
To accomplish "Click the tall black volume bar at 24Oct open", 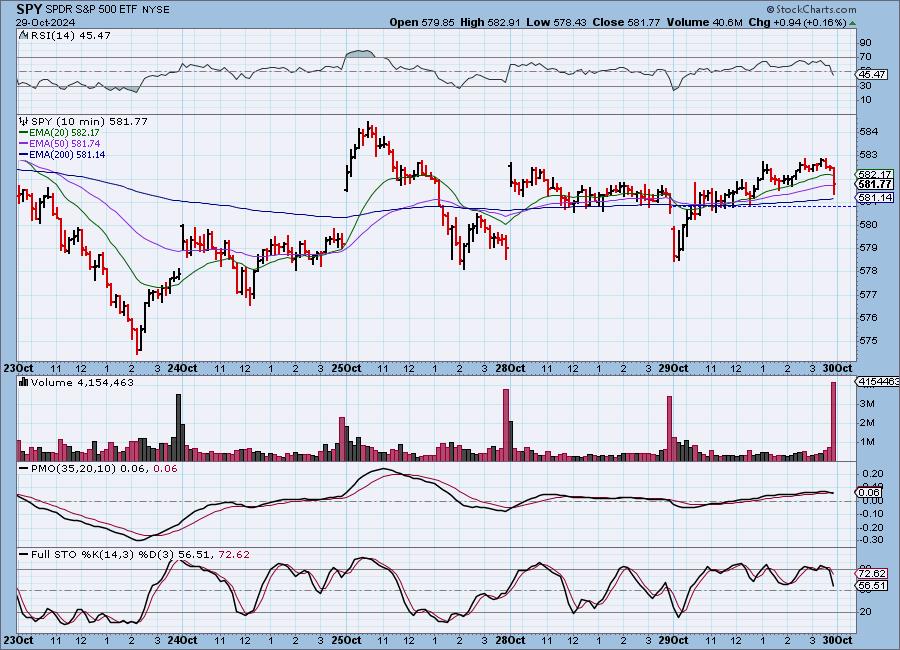I will 179,427.
